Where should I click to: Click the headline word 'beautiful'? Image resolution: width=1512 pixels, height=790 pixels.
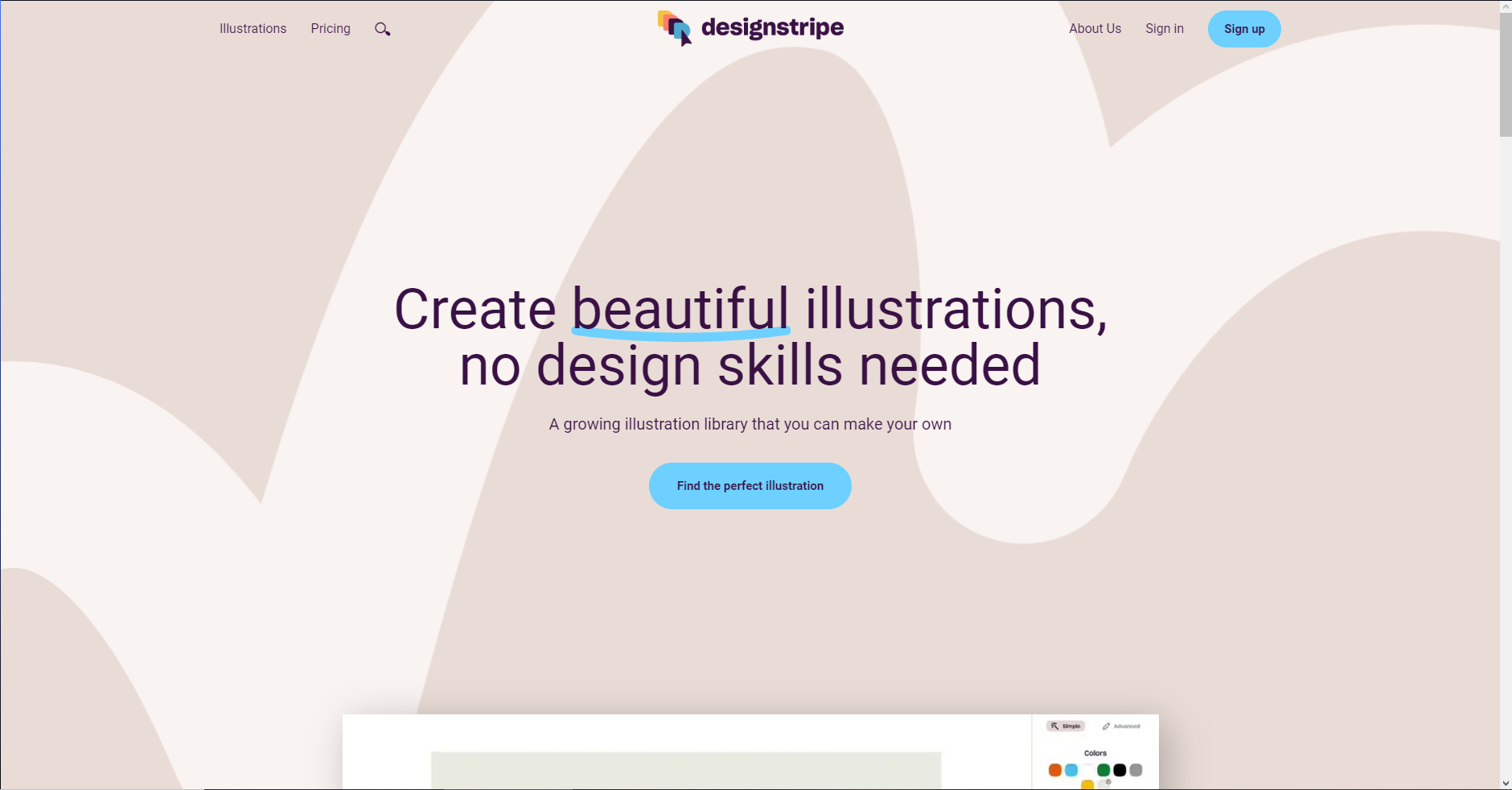[x=680, y=310]
